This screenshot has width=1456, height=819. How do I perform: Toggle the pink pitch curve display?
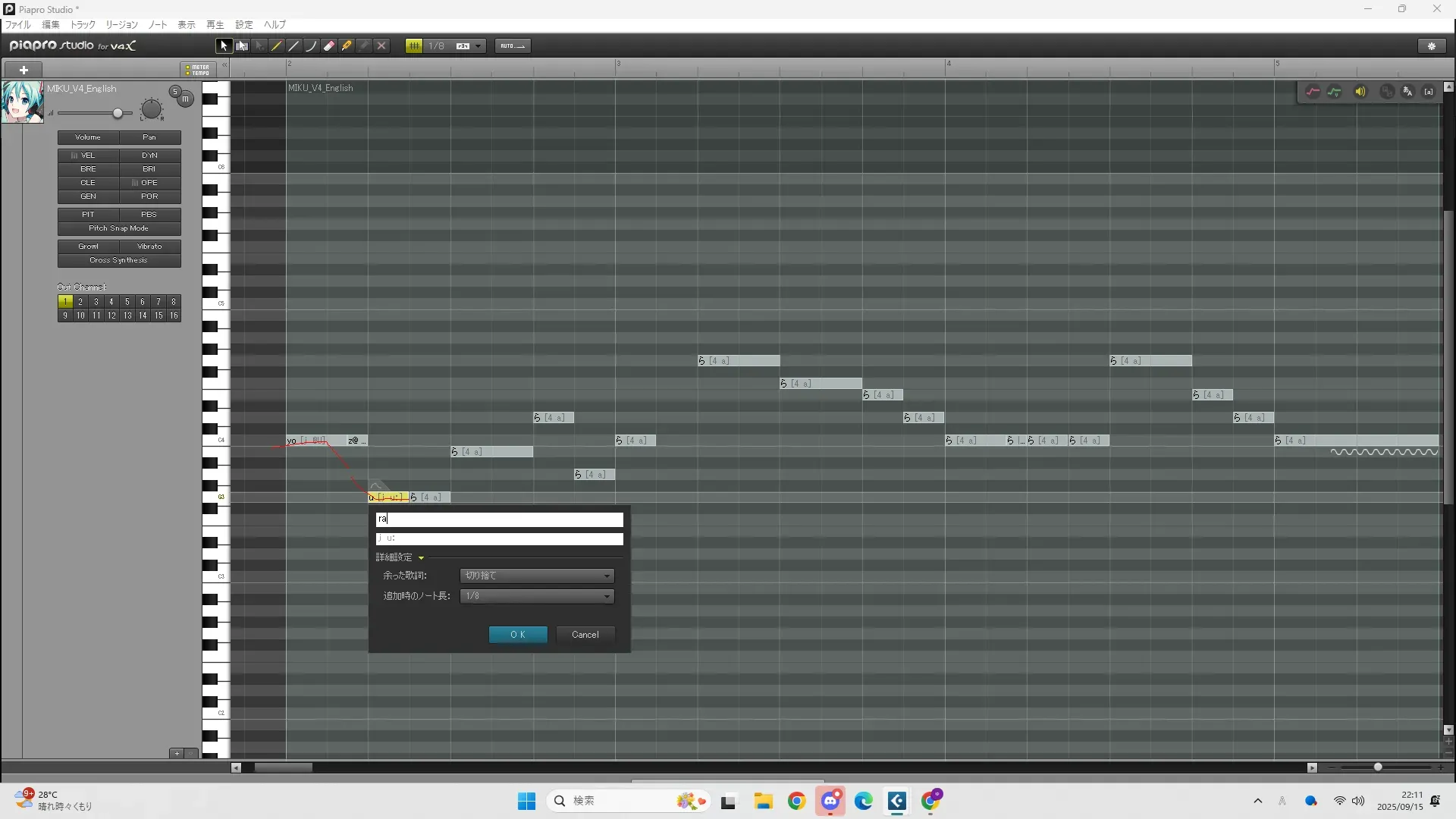(x=1313, y=92)
